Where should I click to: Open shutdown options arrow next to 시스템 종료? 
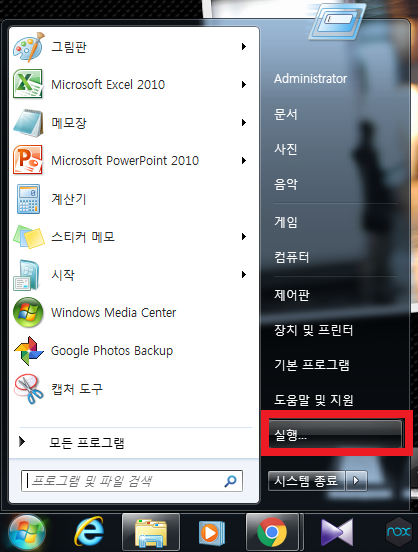(x=356, y=481)
